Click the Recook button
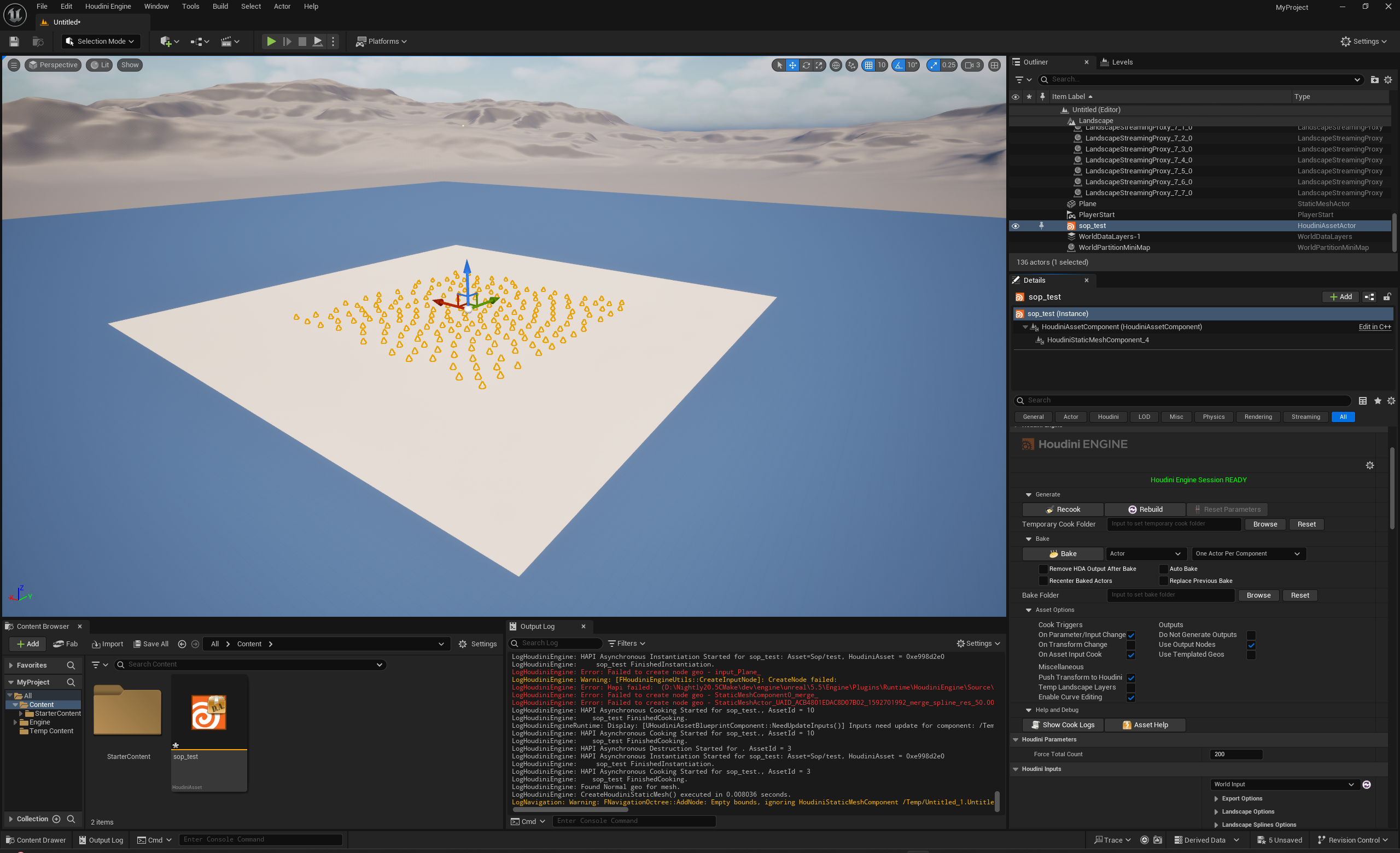Image resolution: width=1400 pixels, height=853 pixels. (x=1063, y=510)
